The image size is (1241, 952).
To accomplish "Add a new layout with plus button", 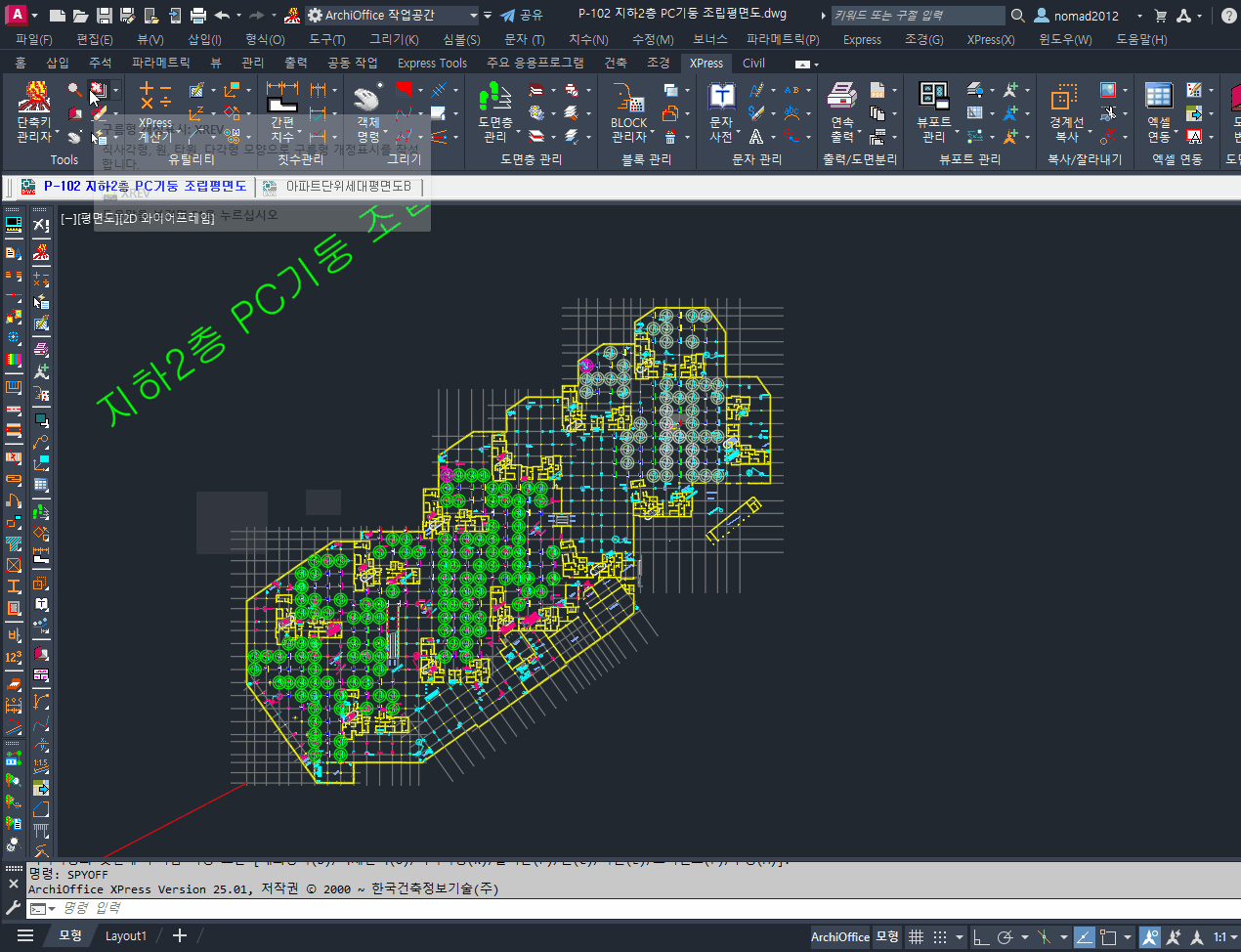I will click(180, 935).
